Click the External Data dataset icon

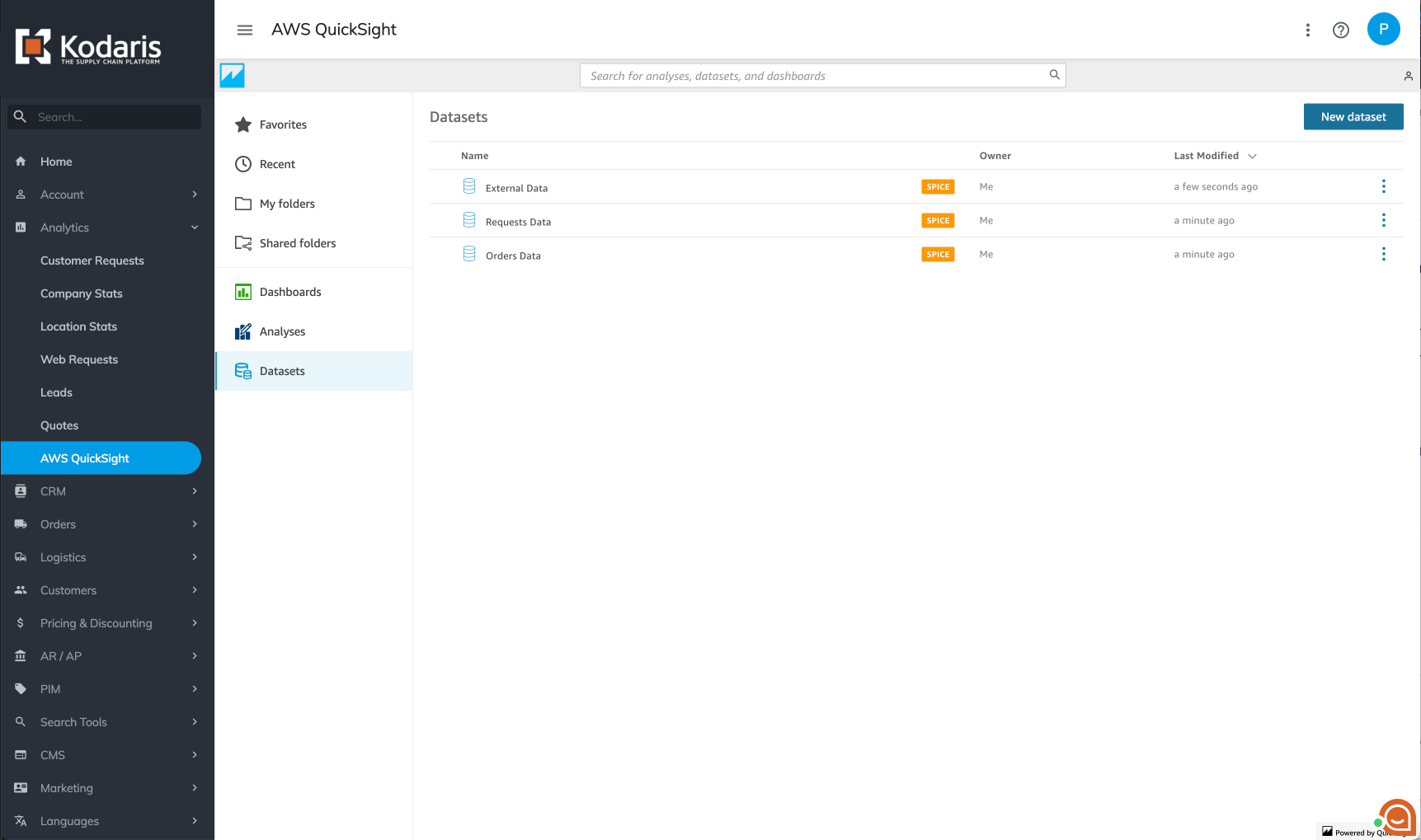(x=469, y=186)
